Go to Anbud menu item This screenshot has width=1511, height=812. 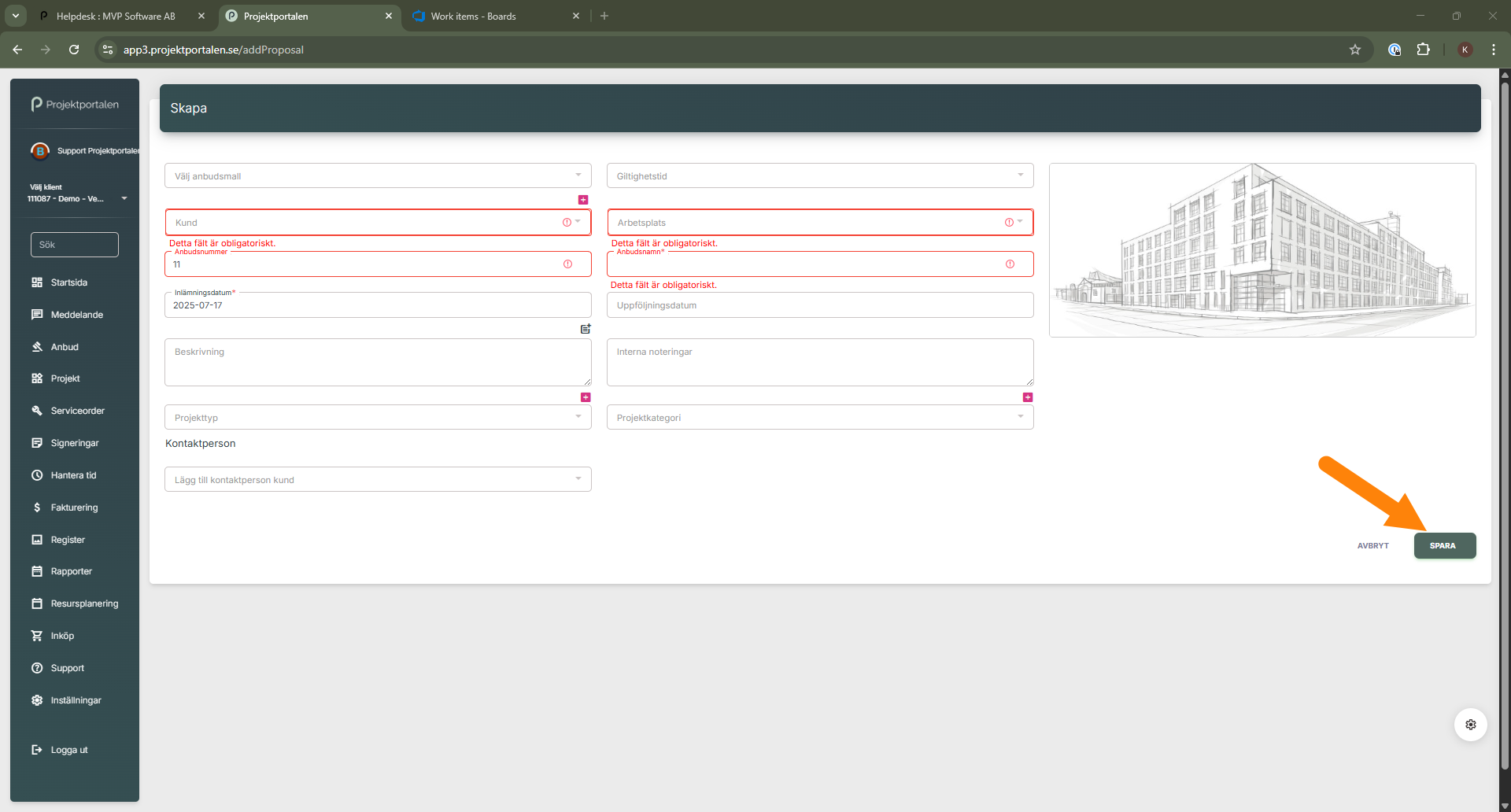[x=65, y=347]
